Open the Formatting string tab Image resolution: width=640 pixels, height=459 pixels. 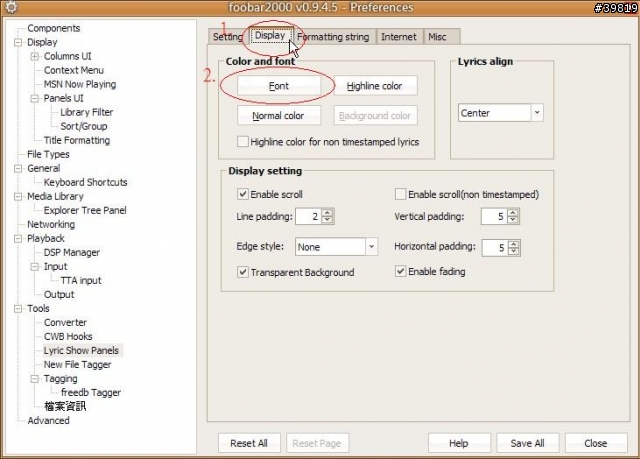coord(333,37)
